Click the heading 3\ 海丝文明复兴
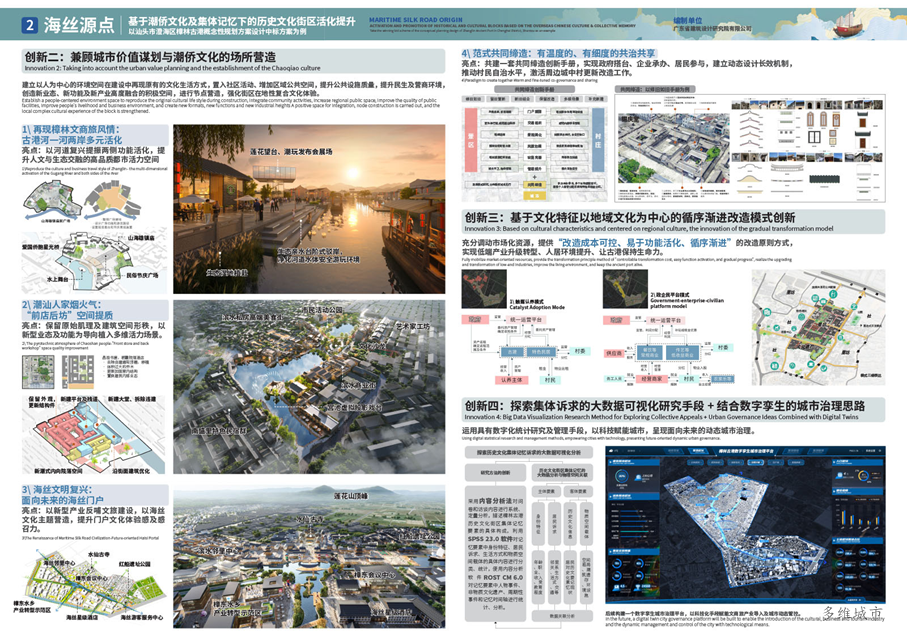 (62, 489)
